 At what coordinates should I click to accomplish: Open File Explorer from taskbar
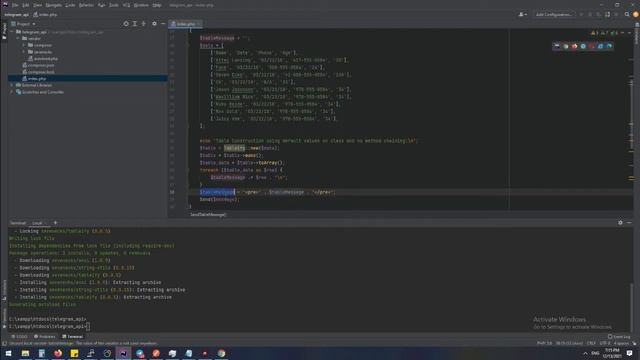click(25, 353)
